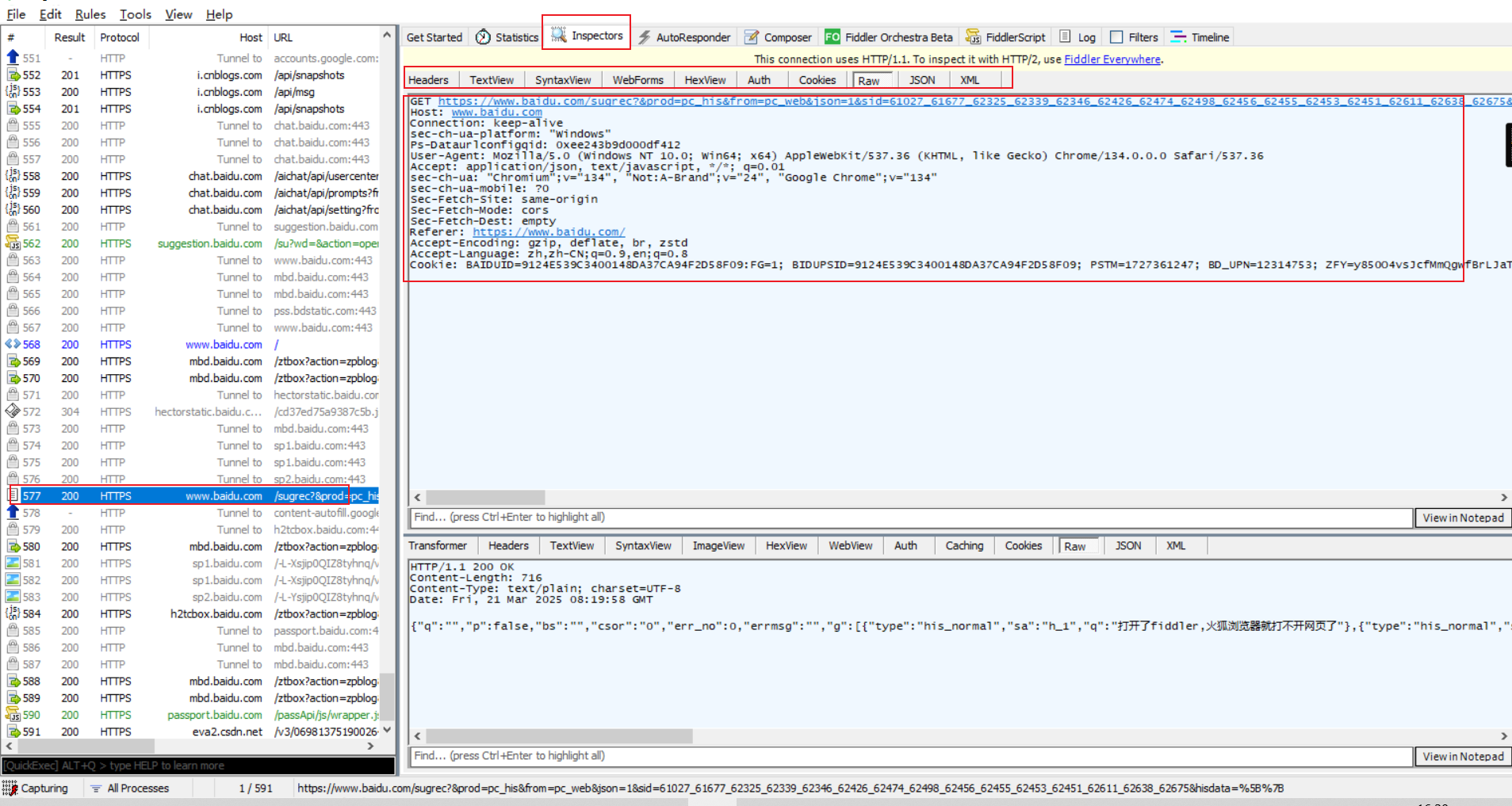This screenshot has height=806, width=1512.
Task: Open the AutoResponder lightning icon
Action: click(645, 37)
